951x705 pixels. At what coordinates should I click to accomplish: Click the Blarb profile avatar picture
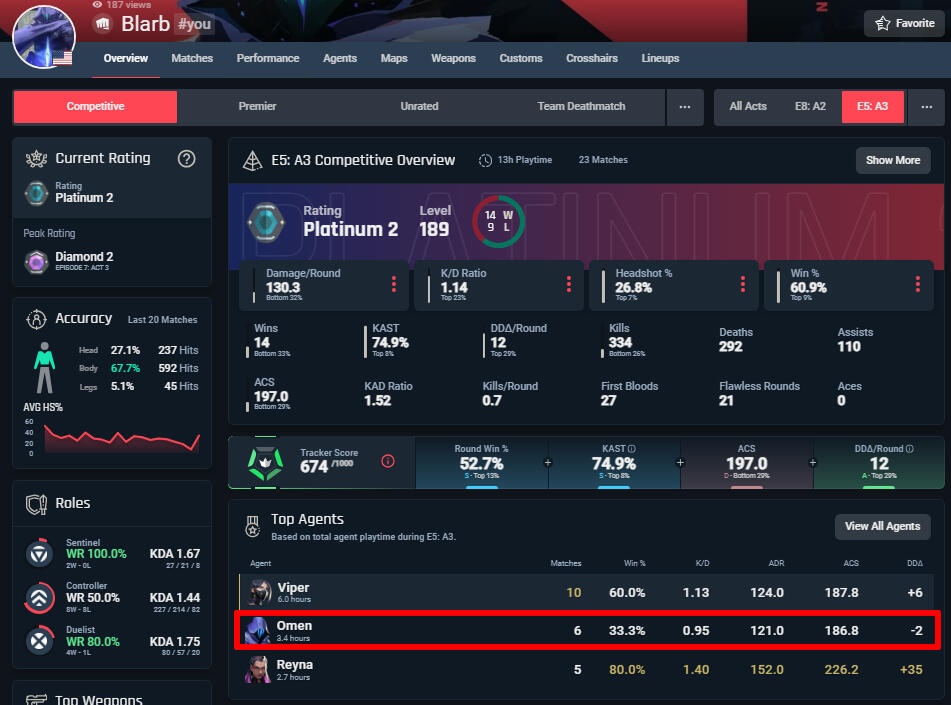(x=43, y=35)
